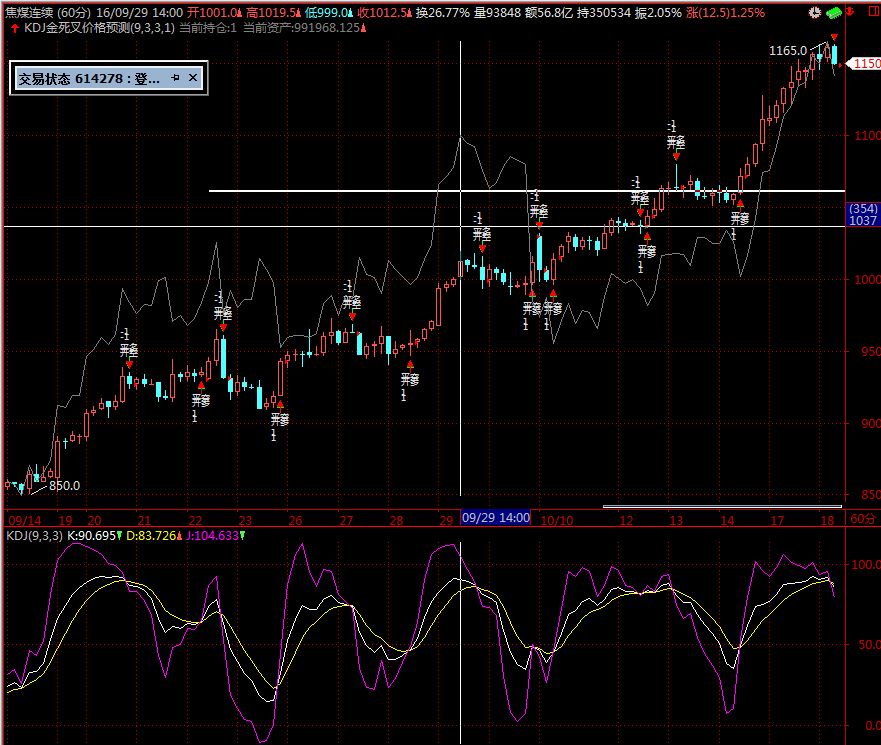The image size is (881, 745).
Task: Click the clock icon in chart header
Action: 815,12
